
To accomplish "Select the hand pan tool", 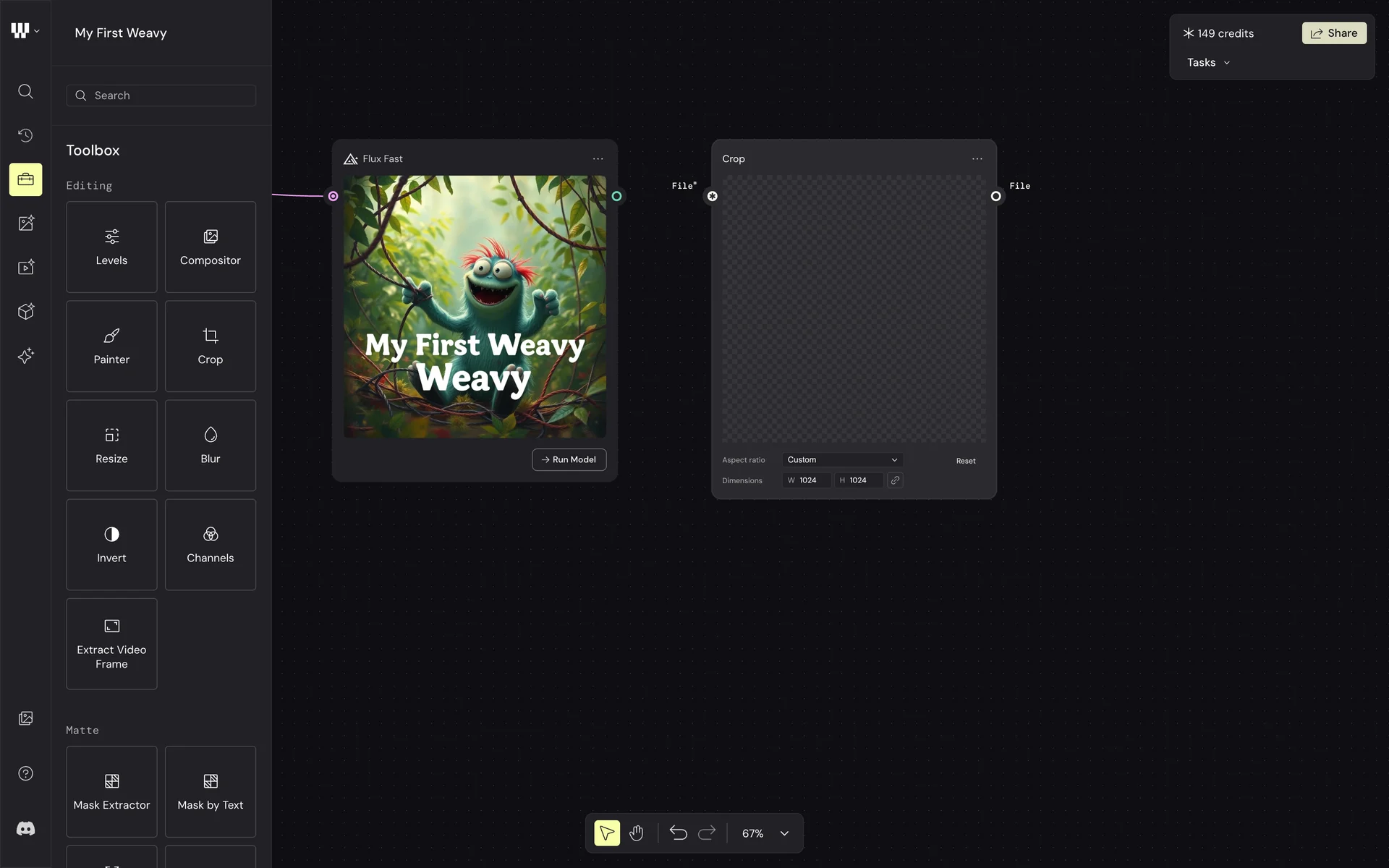I will tap(636, 833).
